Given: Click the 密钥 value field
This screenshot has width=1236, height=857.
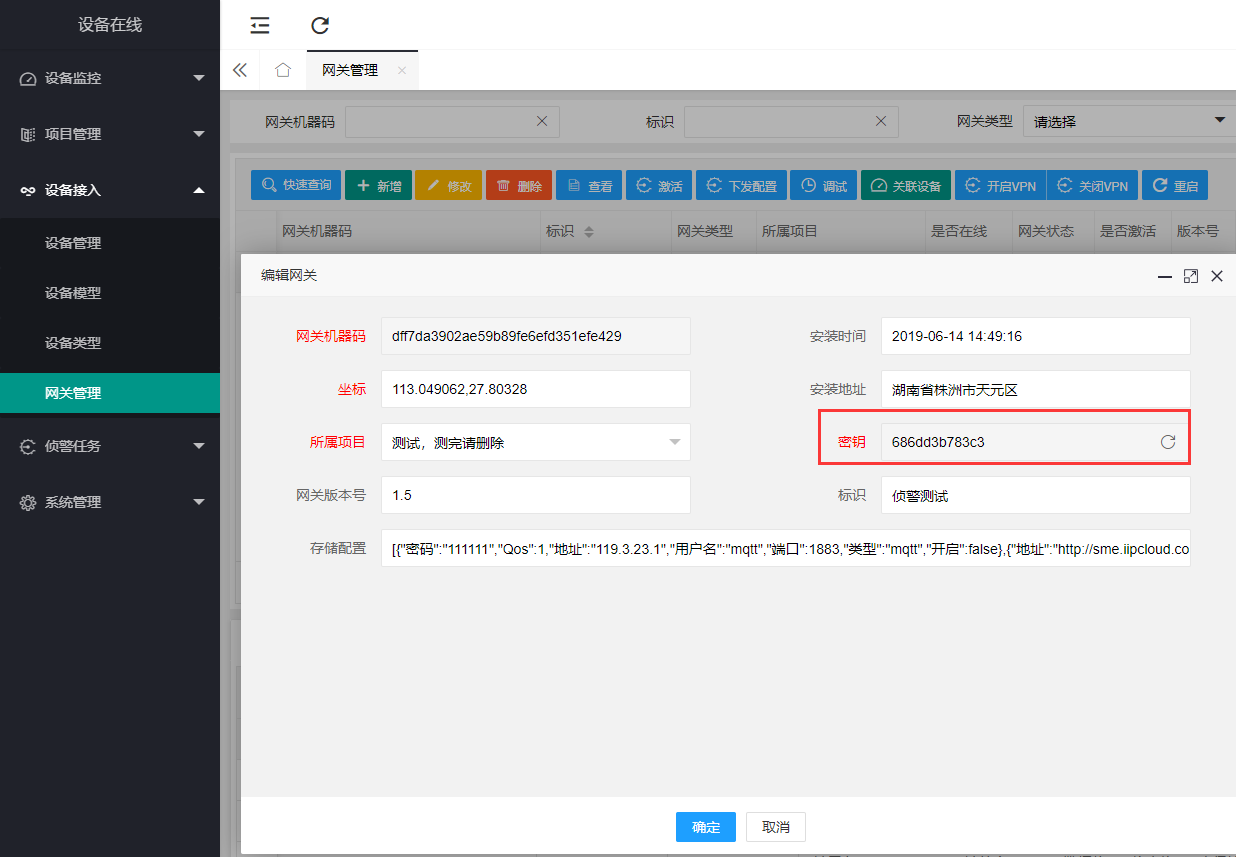Looking at the screenshot, I should coord(1035,442).
